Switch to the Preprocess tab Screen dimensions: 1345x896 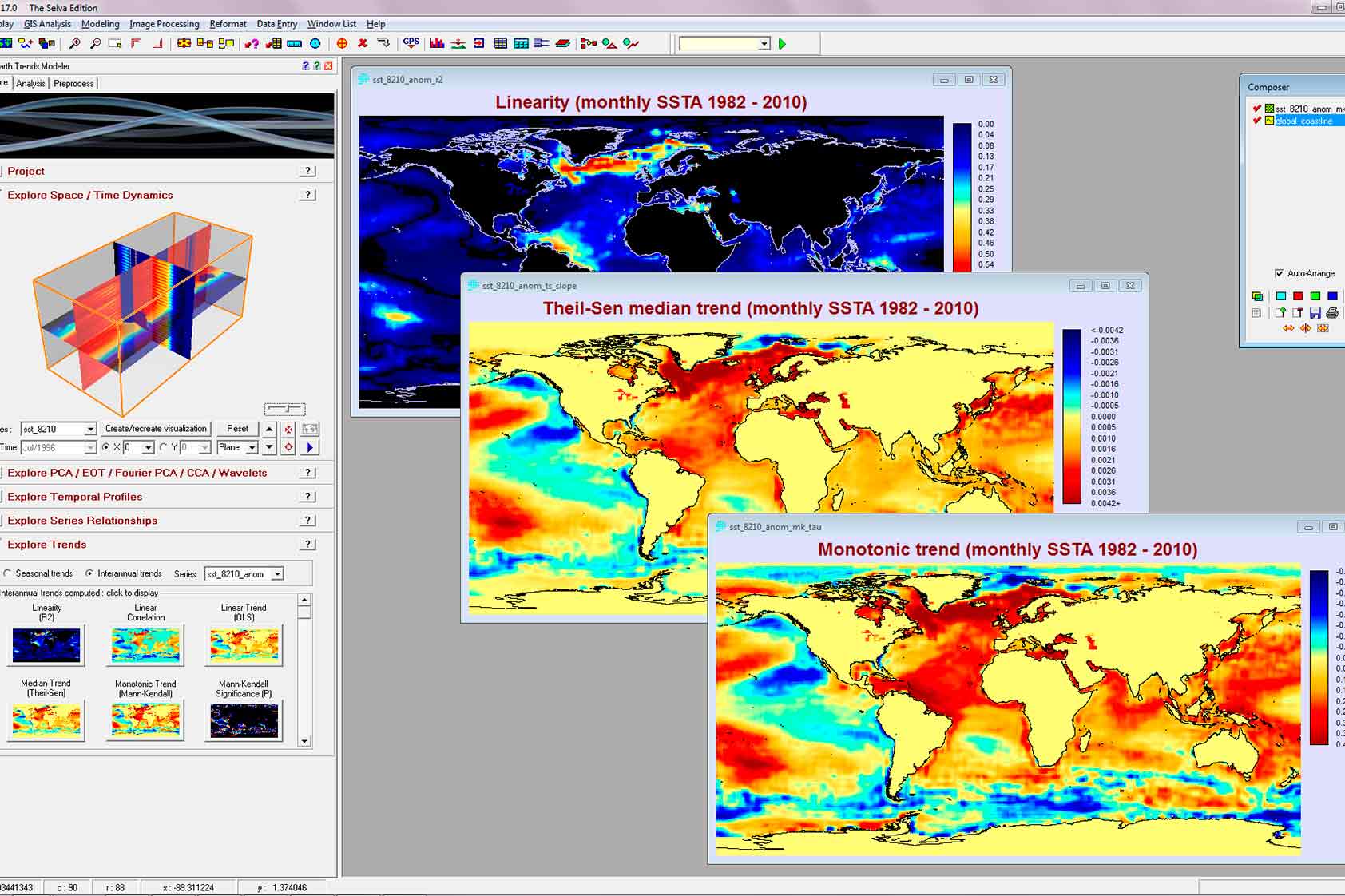coord(73,84)
